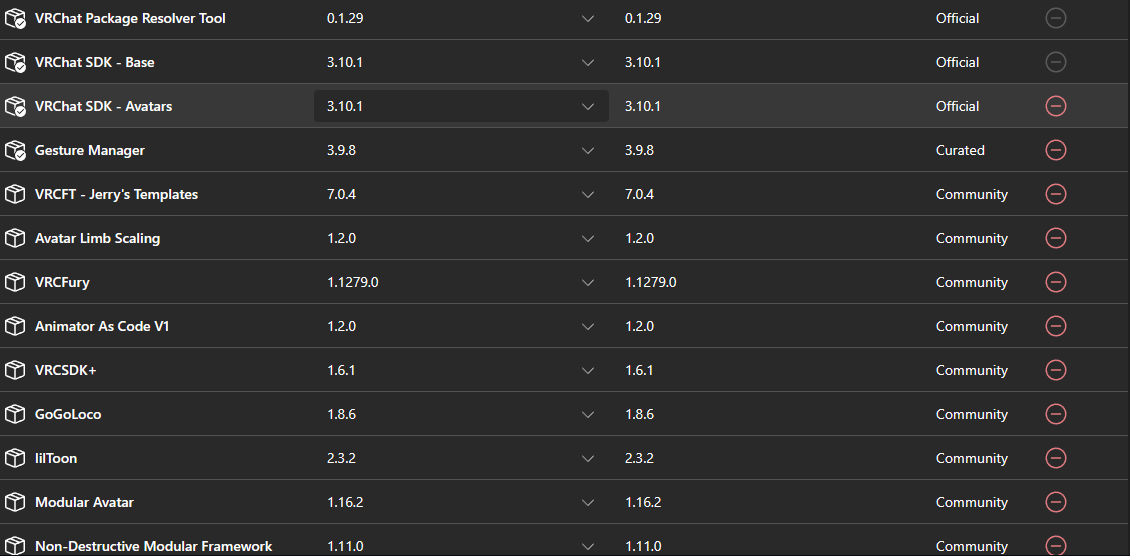
Task: Click remove icon for VRCSDK+
Action: pos(1055,370)
